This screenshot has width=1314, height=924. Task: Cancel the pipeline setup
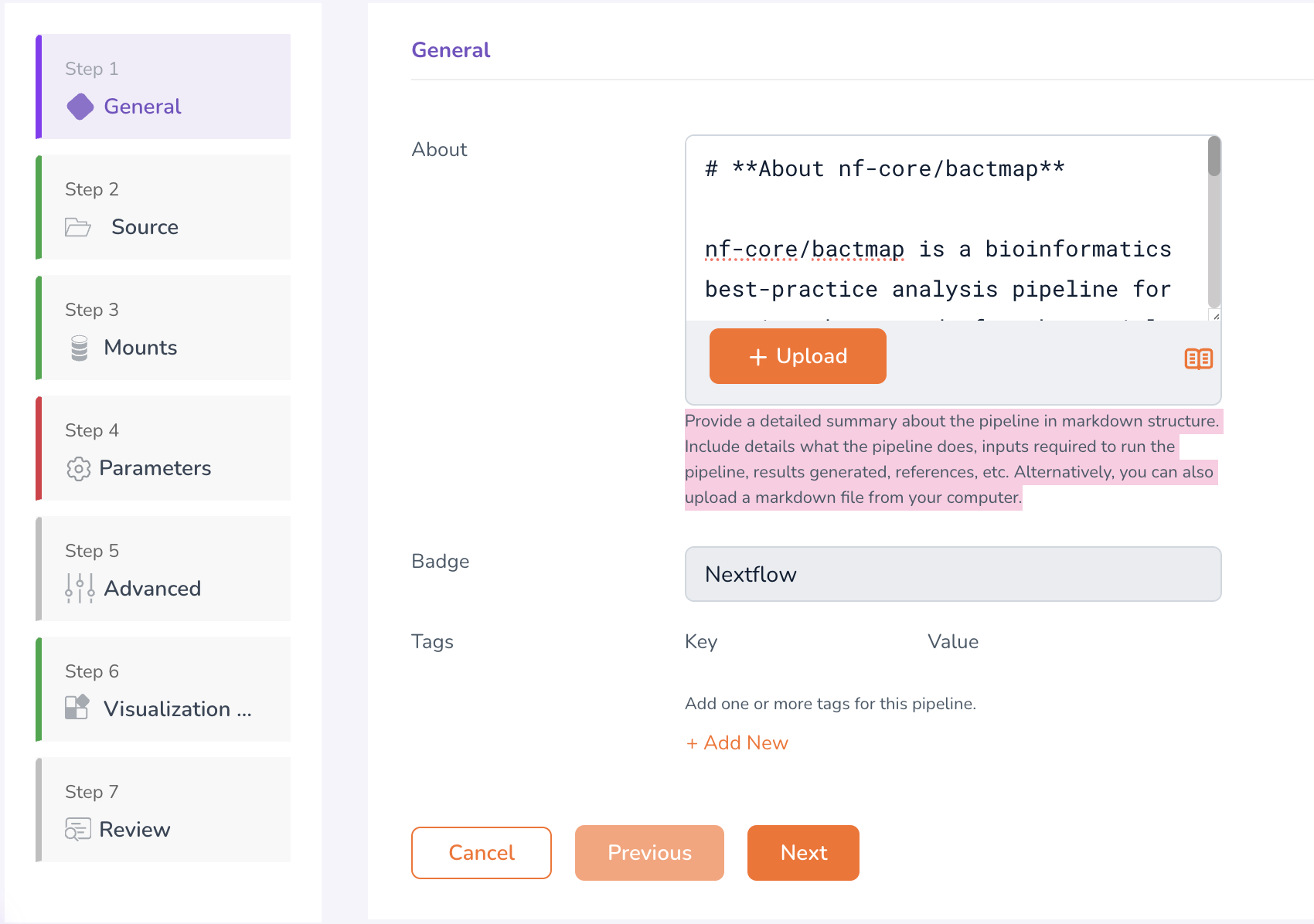pos(481,853)
